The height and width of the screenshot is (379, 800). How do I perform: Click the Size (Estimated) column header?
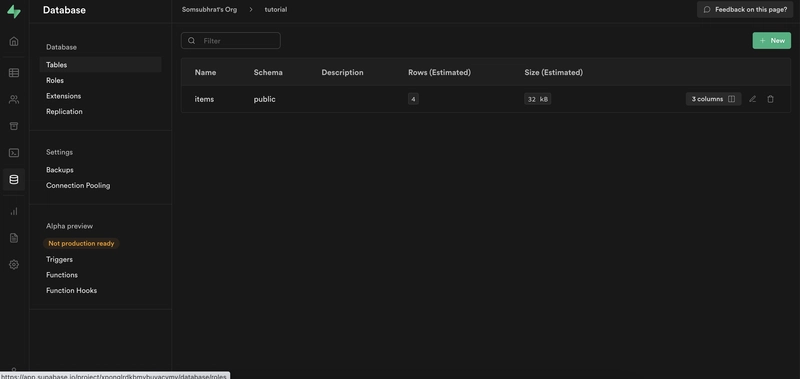click(x=554, y=72)
